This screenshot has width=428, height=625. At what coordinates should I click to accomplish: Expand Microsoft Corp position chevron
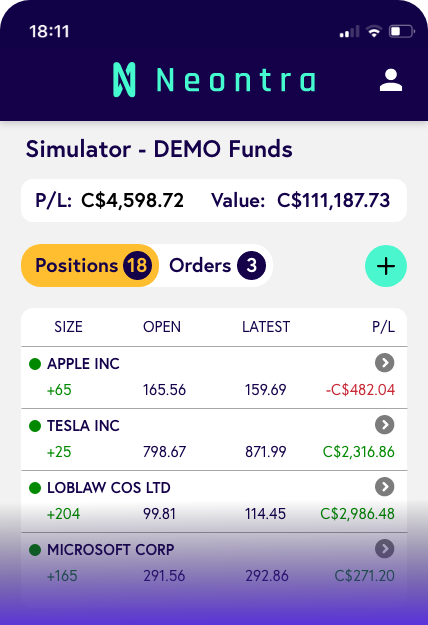click(385, 549)
